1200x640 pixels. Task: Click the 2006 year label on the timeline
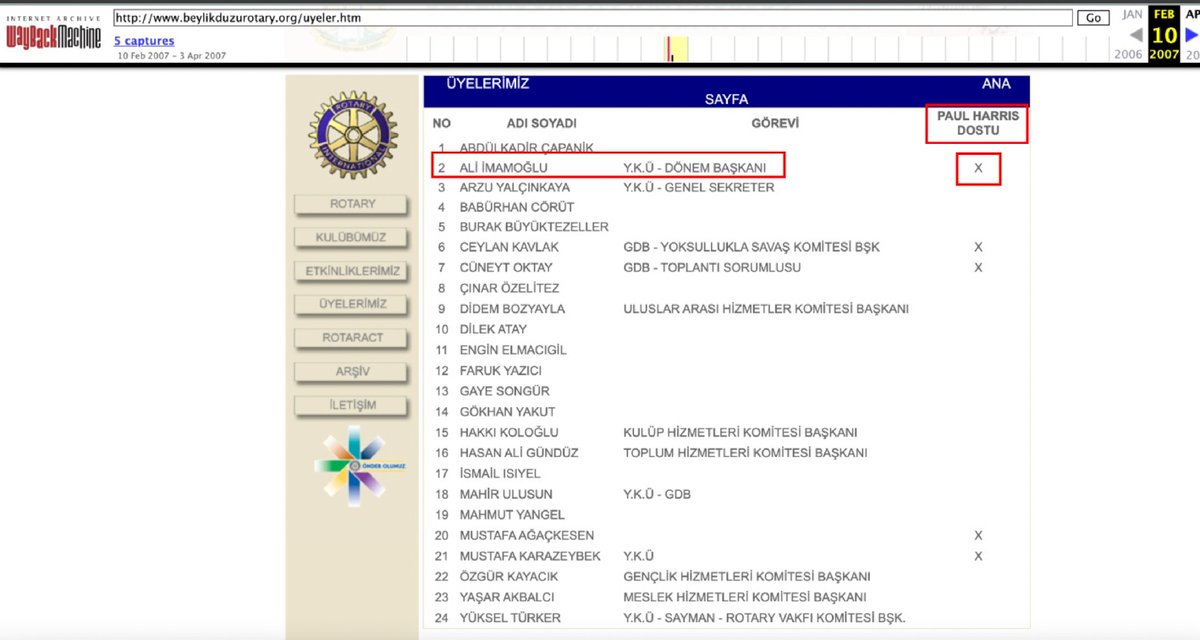1129,55
